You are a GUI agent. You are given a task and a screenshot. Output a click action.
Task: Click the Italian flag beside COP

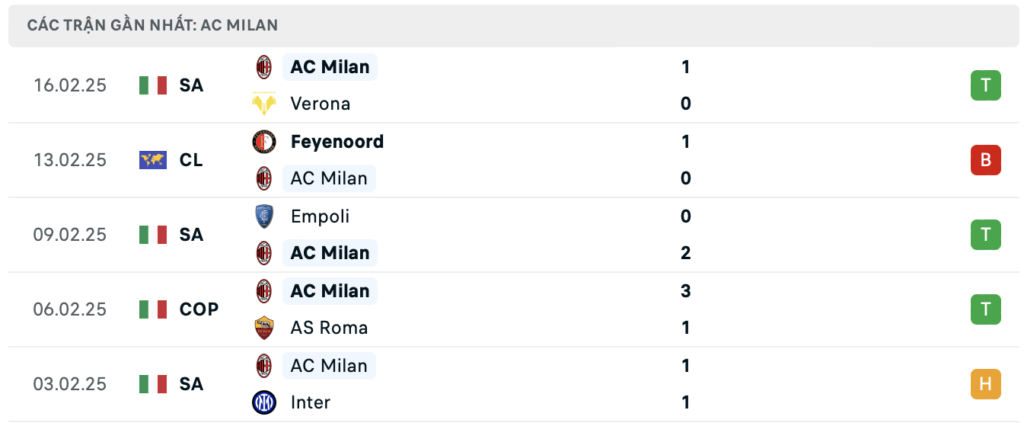(153, 309)
